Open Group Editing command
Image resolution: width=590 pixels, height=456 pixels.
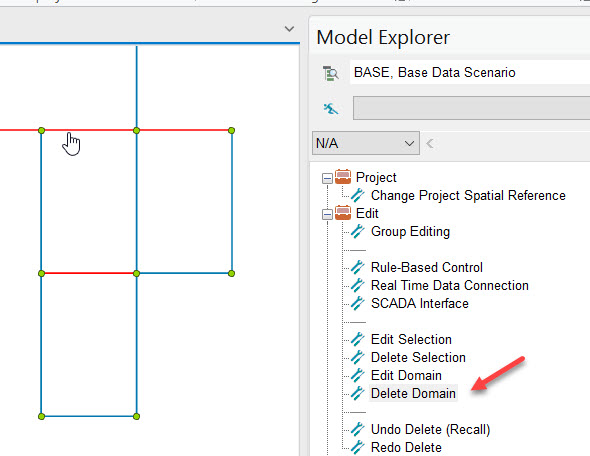[x=410, y=231]
